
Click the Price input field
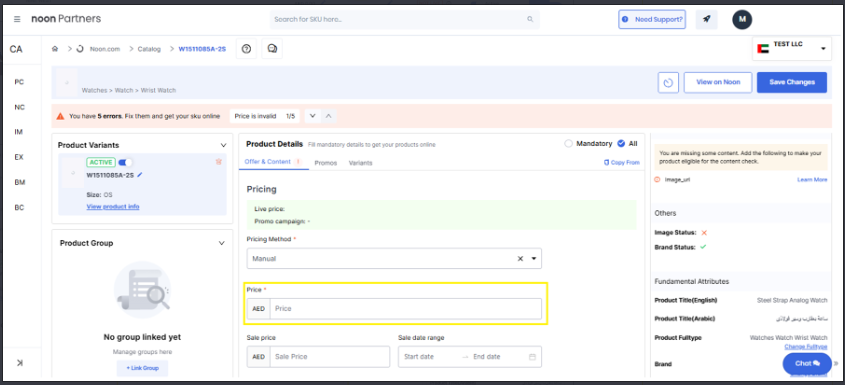pyautogui.click(x=406, y=308)
